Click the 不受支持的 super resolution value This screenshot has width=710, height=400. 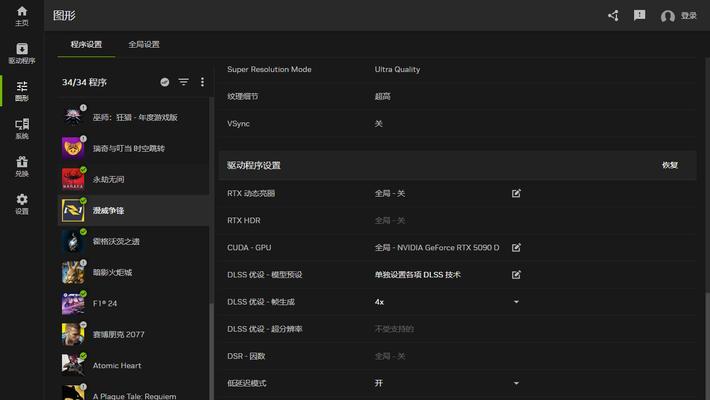click(394, 329)
